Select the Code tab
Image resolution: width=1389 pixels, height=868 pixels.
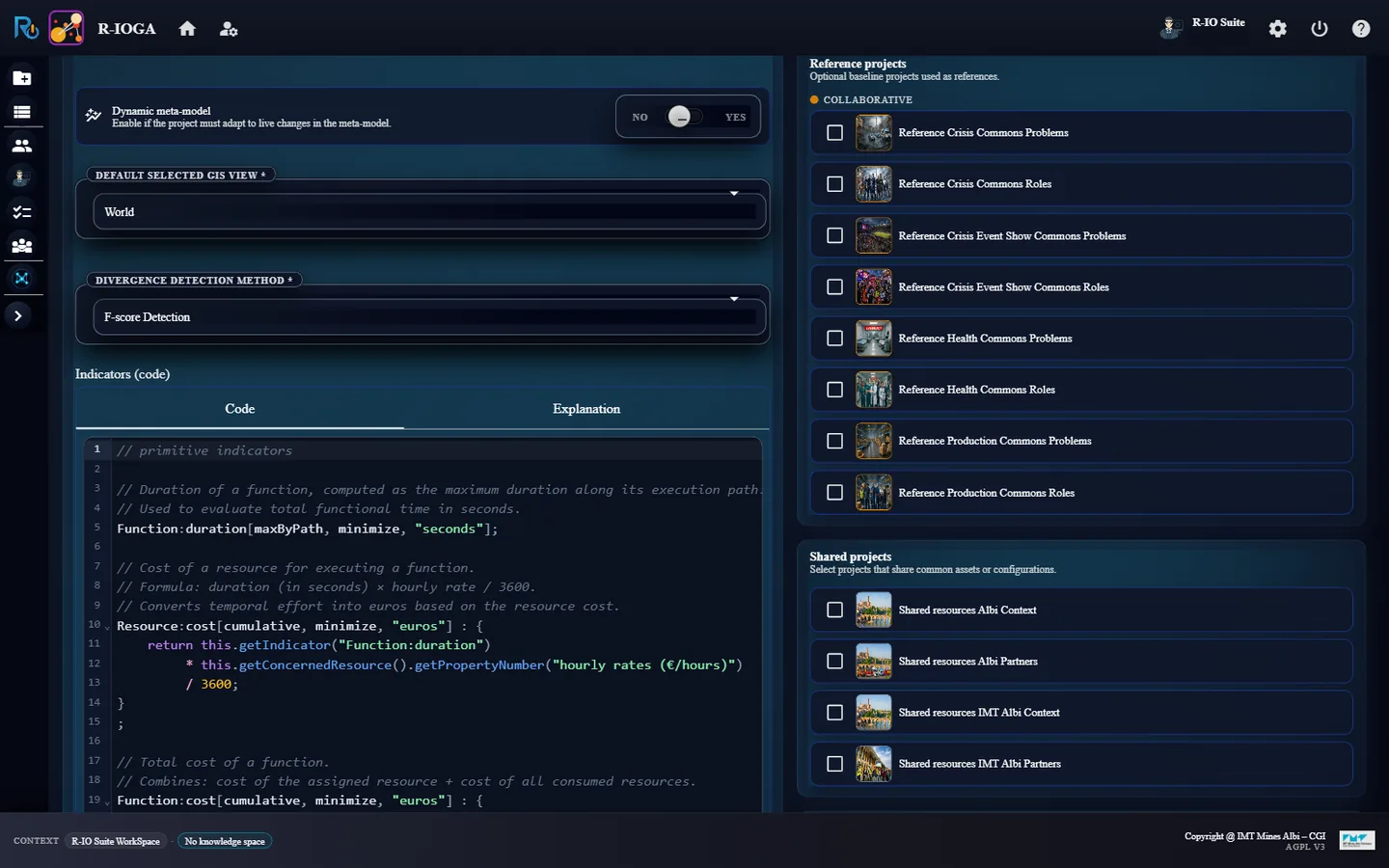pyautogui.click(x=240, y=409)
